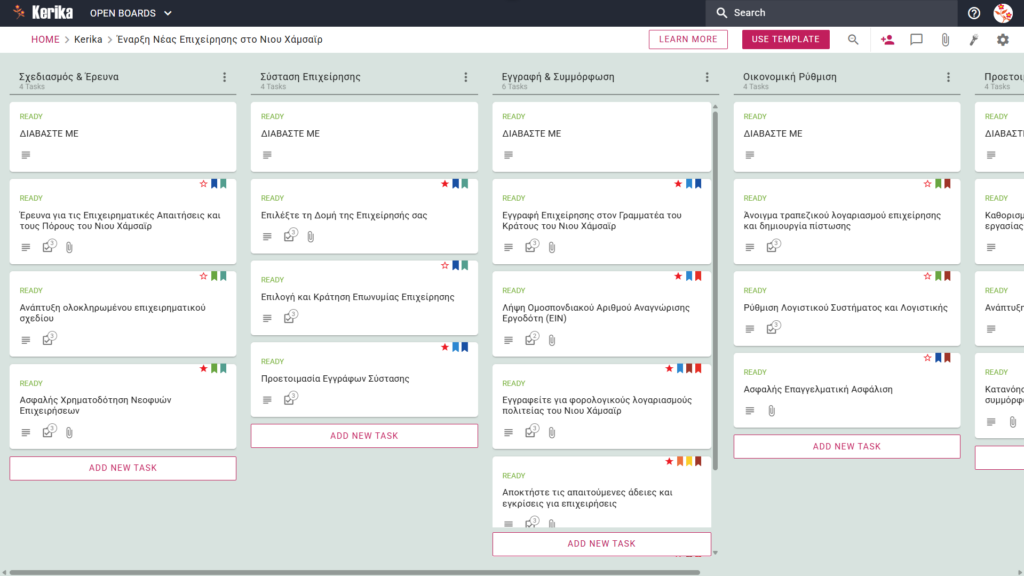Open the checklist icon on Προετοιμασία Εγγράφων Σύστασης card
Image resolution: width=1024 pixels, height=576 pixels.
click(290, 398)
